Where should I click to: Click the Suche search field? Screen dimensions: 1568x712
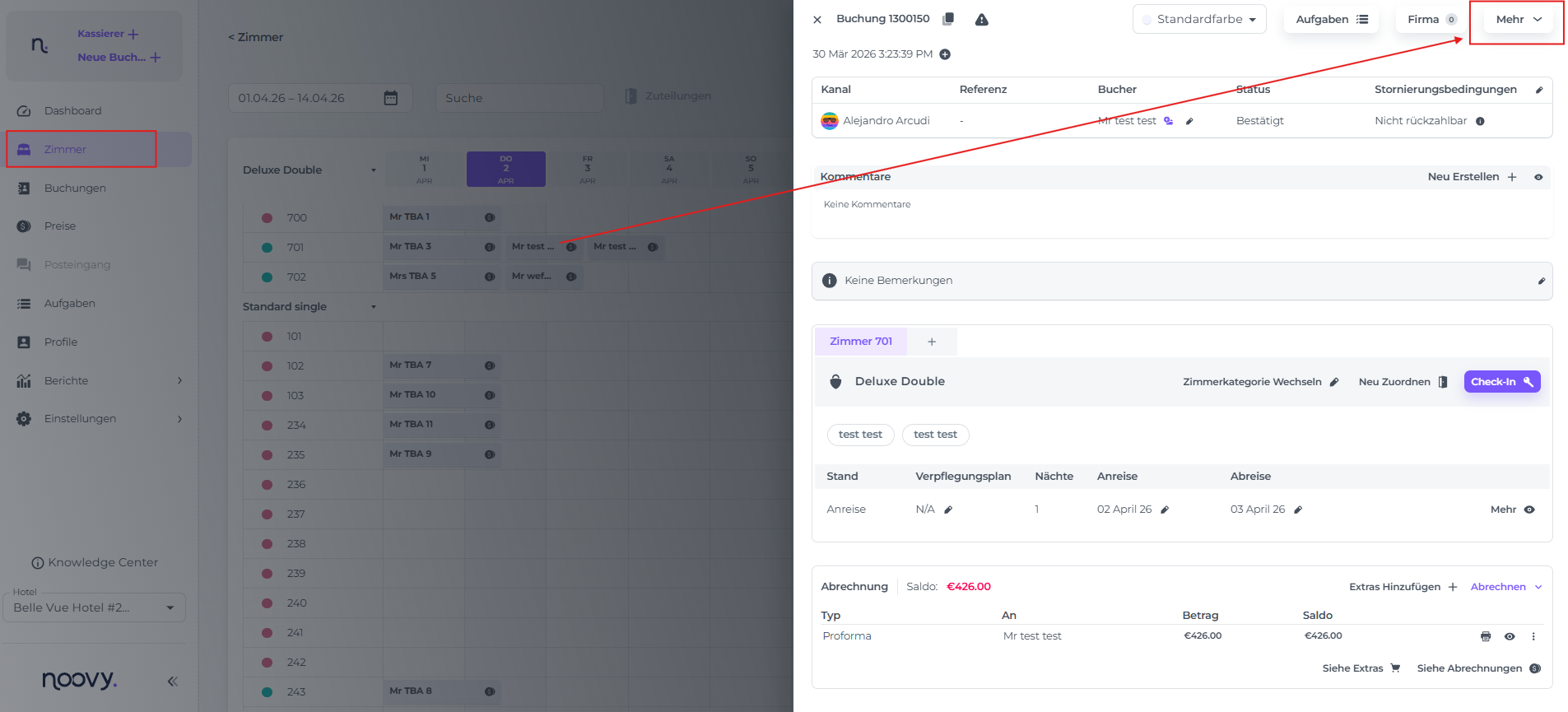click(x=519, y=98)
